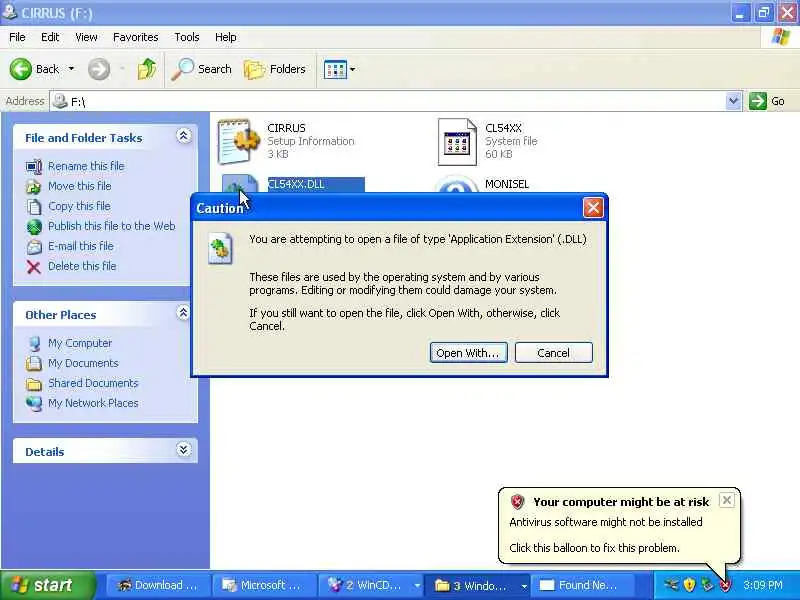Switch to Download taskbar button

[x=158, y=585]
